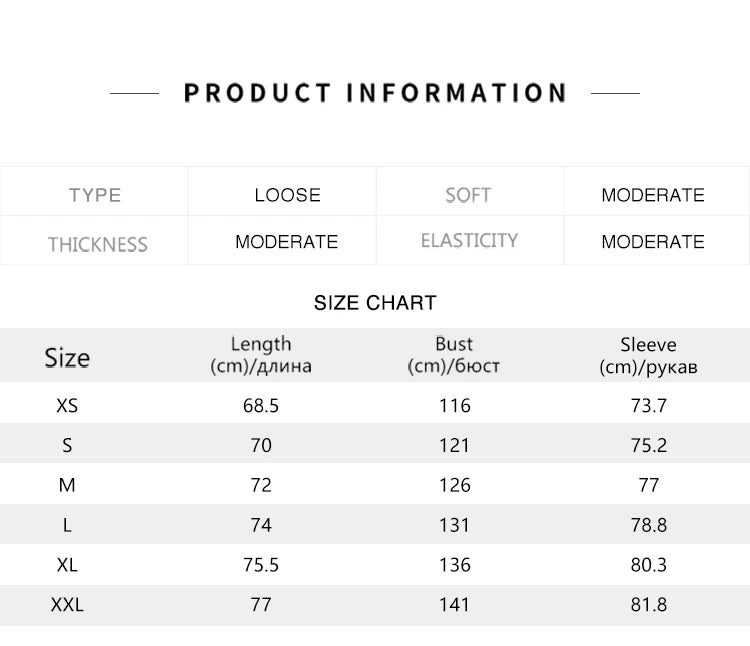Select the TYPE label cell
This screenshot has width=750, height=646.
point(94,191)
